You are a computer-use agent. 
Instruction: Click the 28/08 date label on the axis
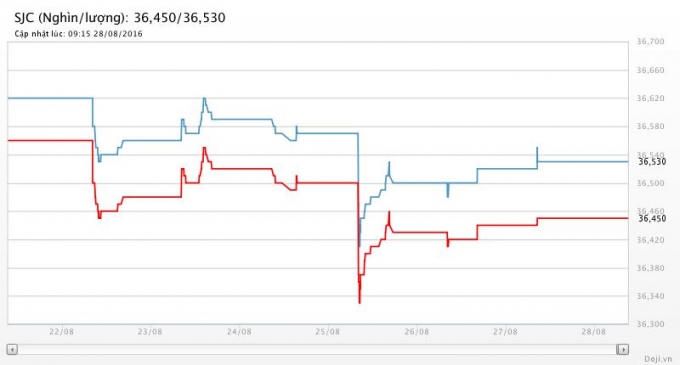[594, 332]
